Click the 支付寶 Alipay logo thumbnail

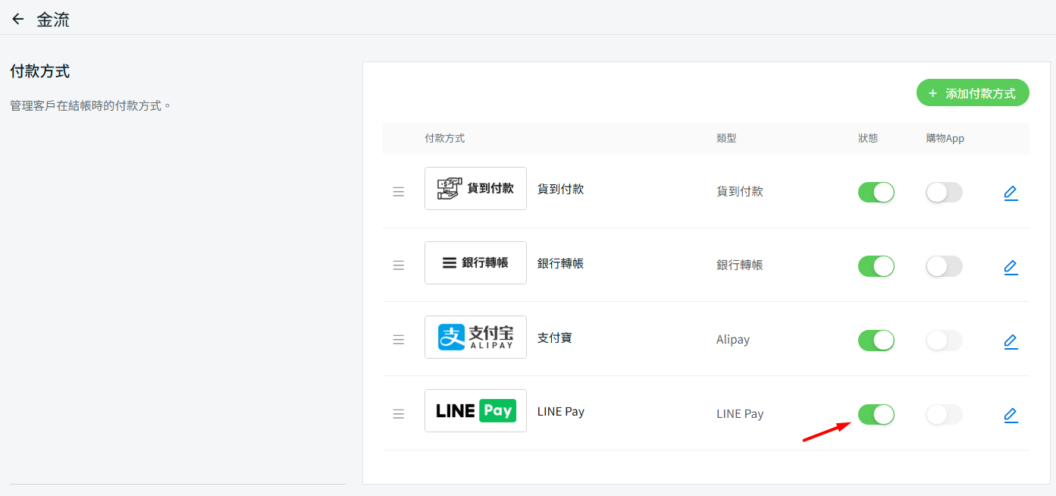coord(475,337)
